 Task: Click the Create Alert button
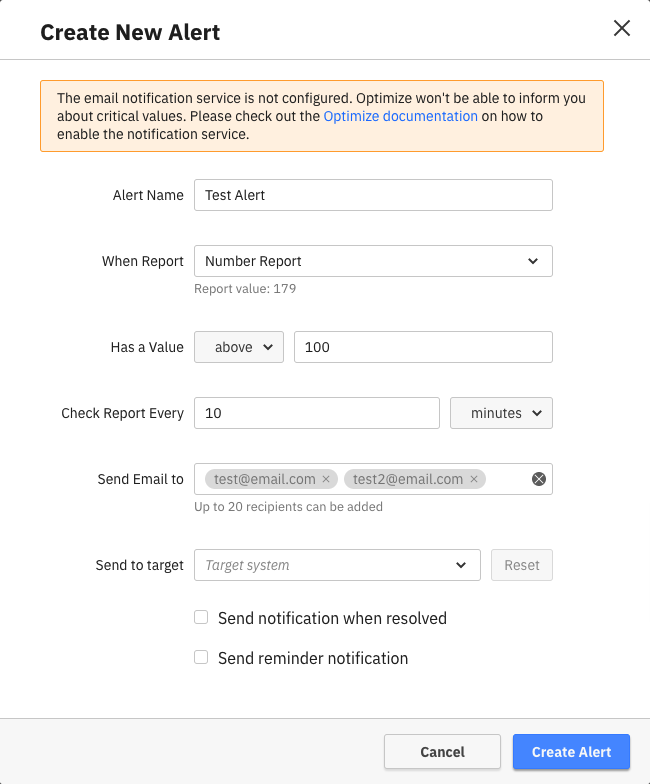tap(571, 752)
